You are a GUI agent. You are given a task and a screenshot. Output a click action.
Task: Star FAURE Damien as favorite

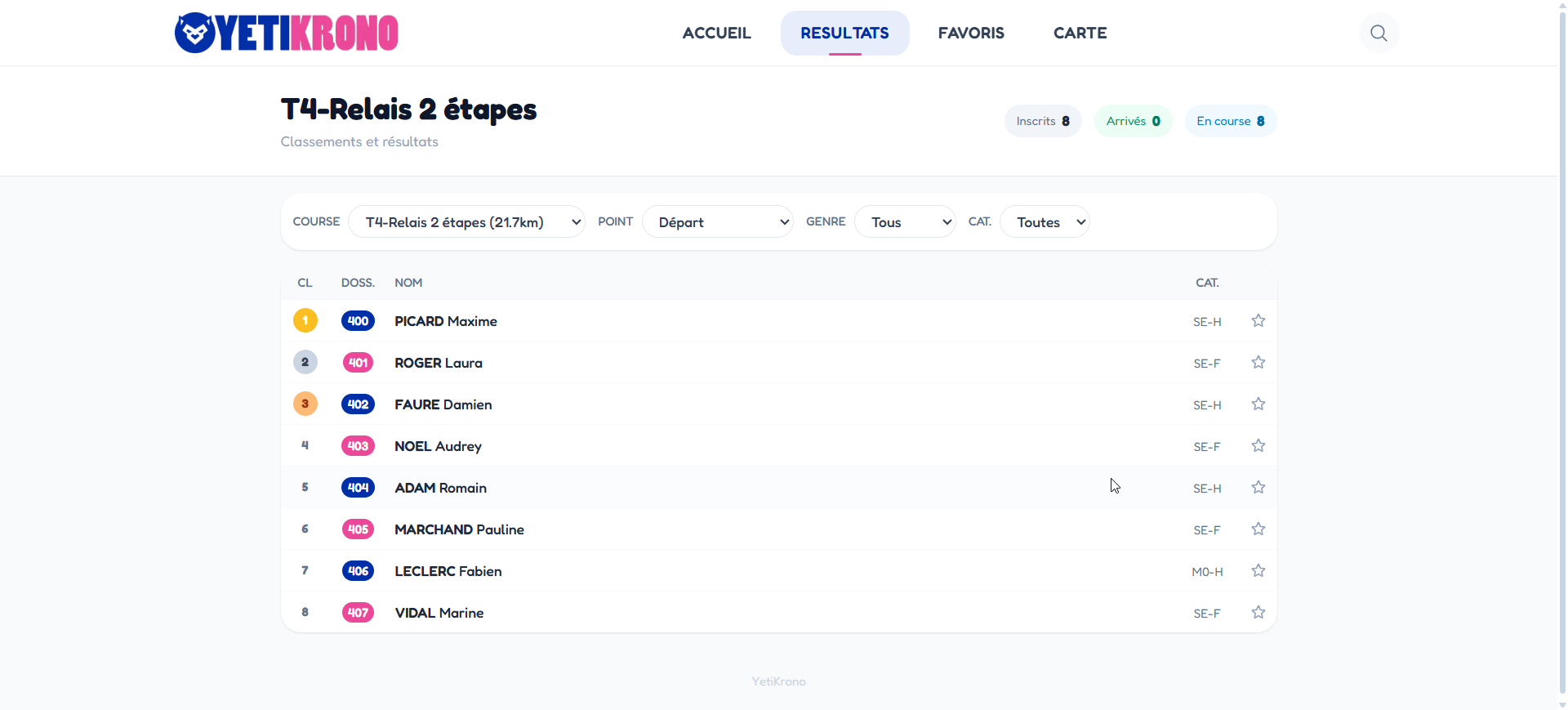[1258, 404]
